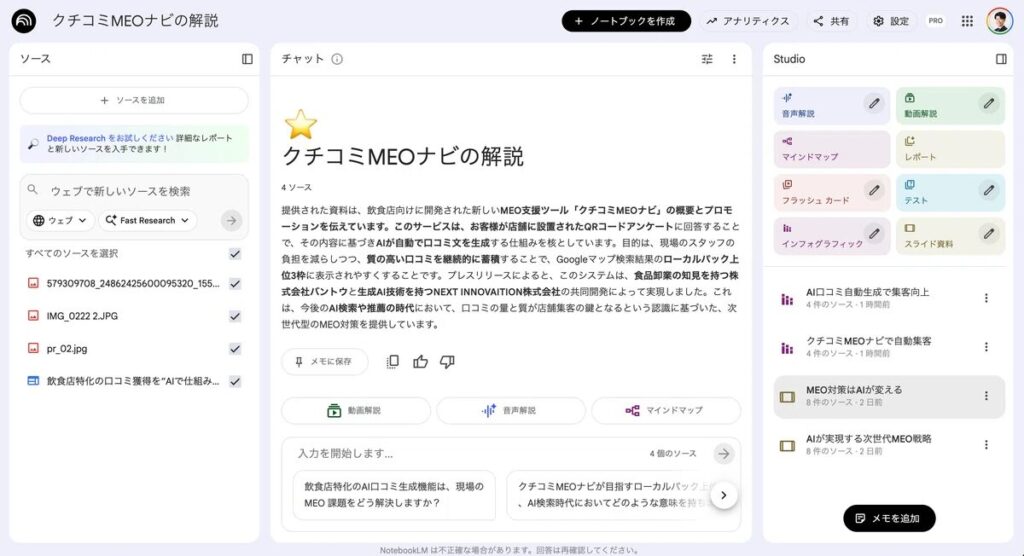
Task: Click the next suggestion arrow in chat
Action: [723, 495]
